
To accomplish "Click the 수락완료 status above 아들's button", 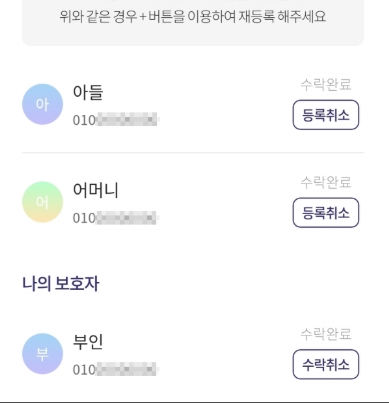I will [x=326, y=84].
